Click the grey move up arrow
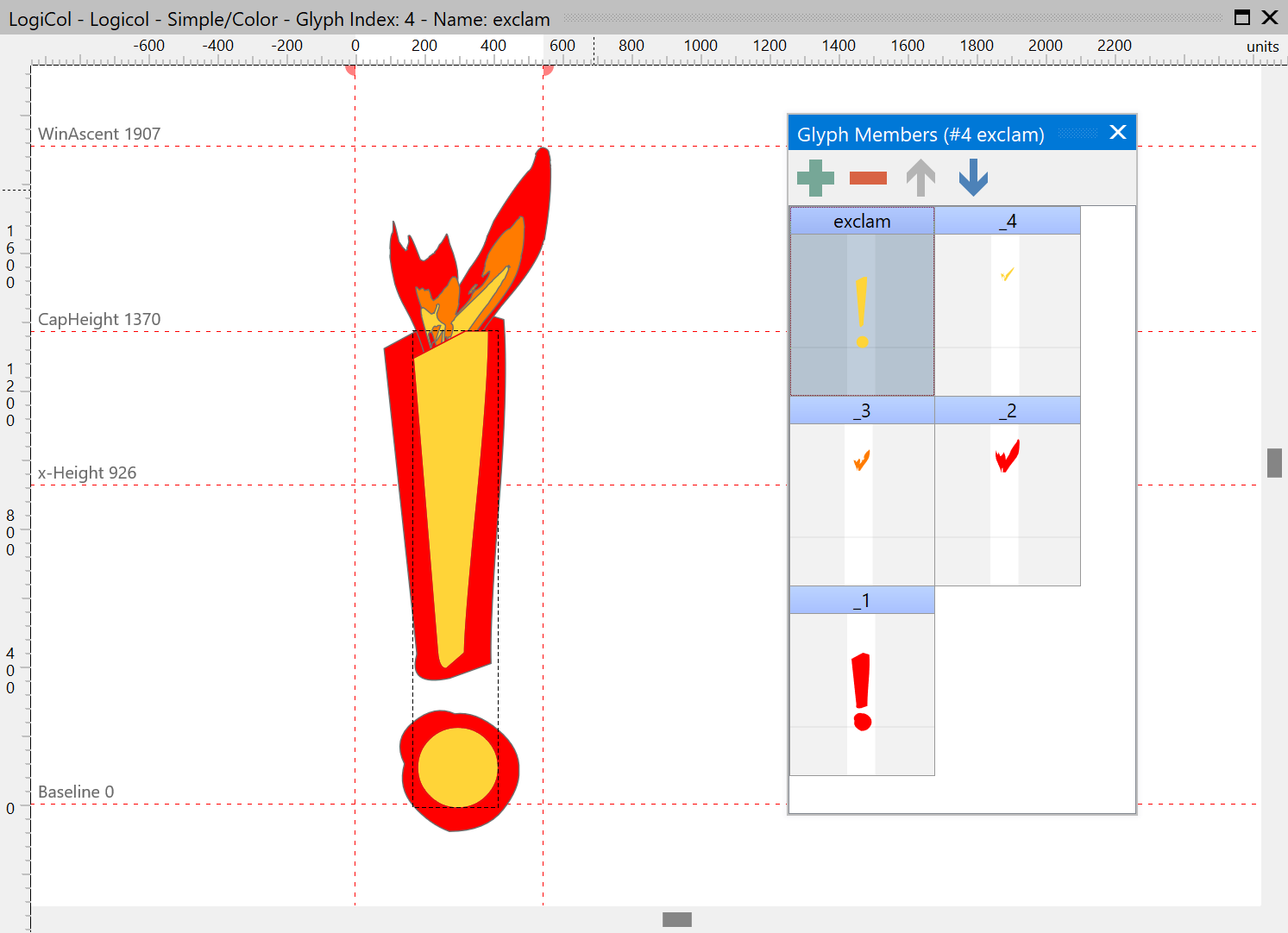The width and height of the screenshot is (1288, 933). pyautogui.click(x=920, y=178)
